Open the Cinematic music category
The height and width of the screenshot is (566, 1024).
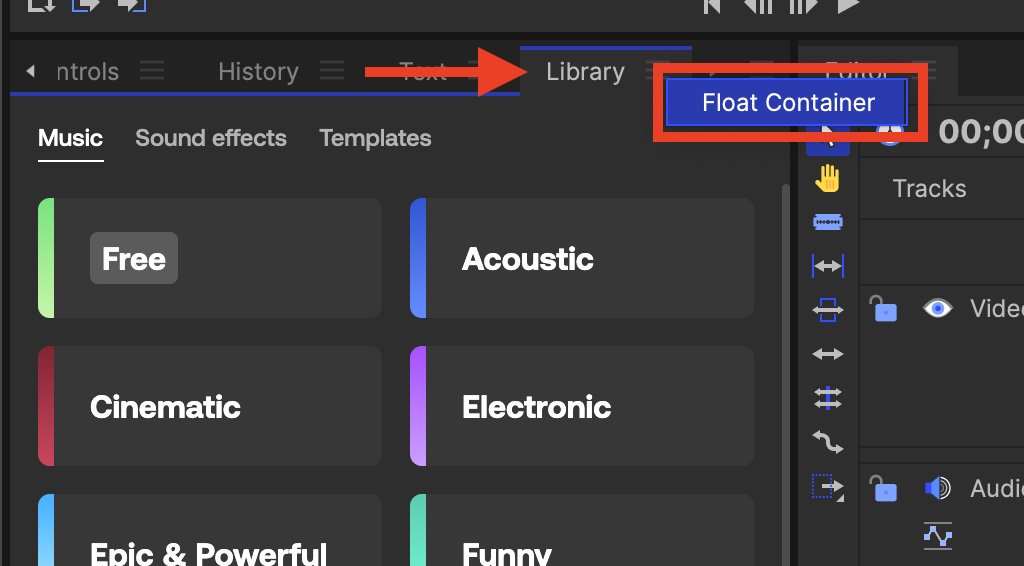(210, 406)
